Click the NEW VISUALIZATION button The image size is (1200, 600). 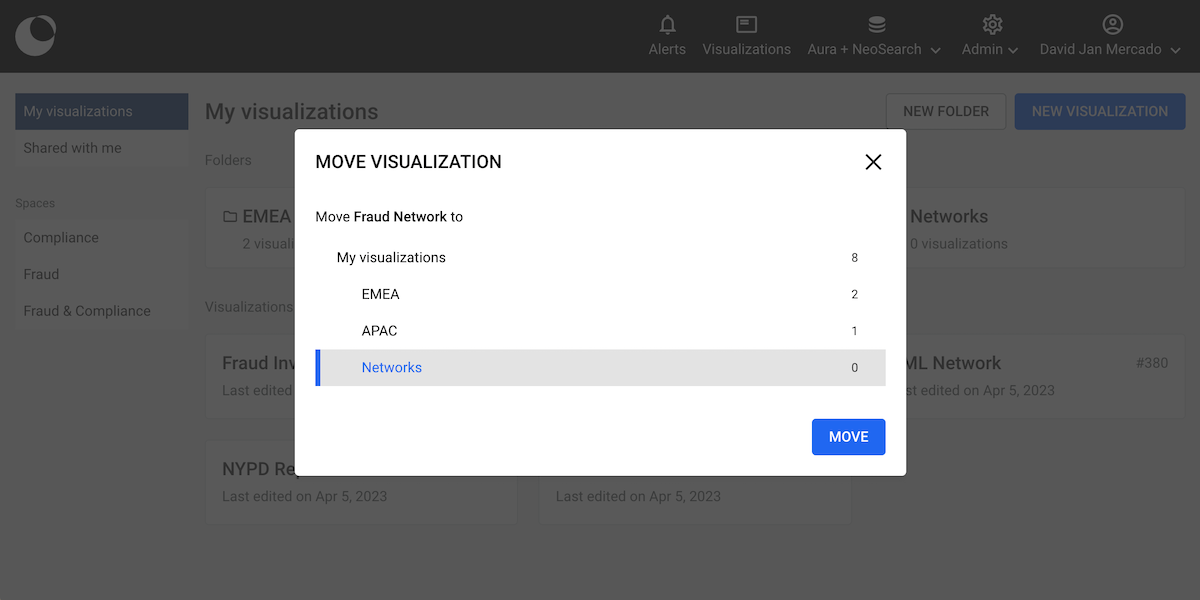point(1099,111)
